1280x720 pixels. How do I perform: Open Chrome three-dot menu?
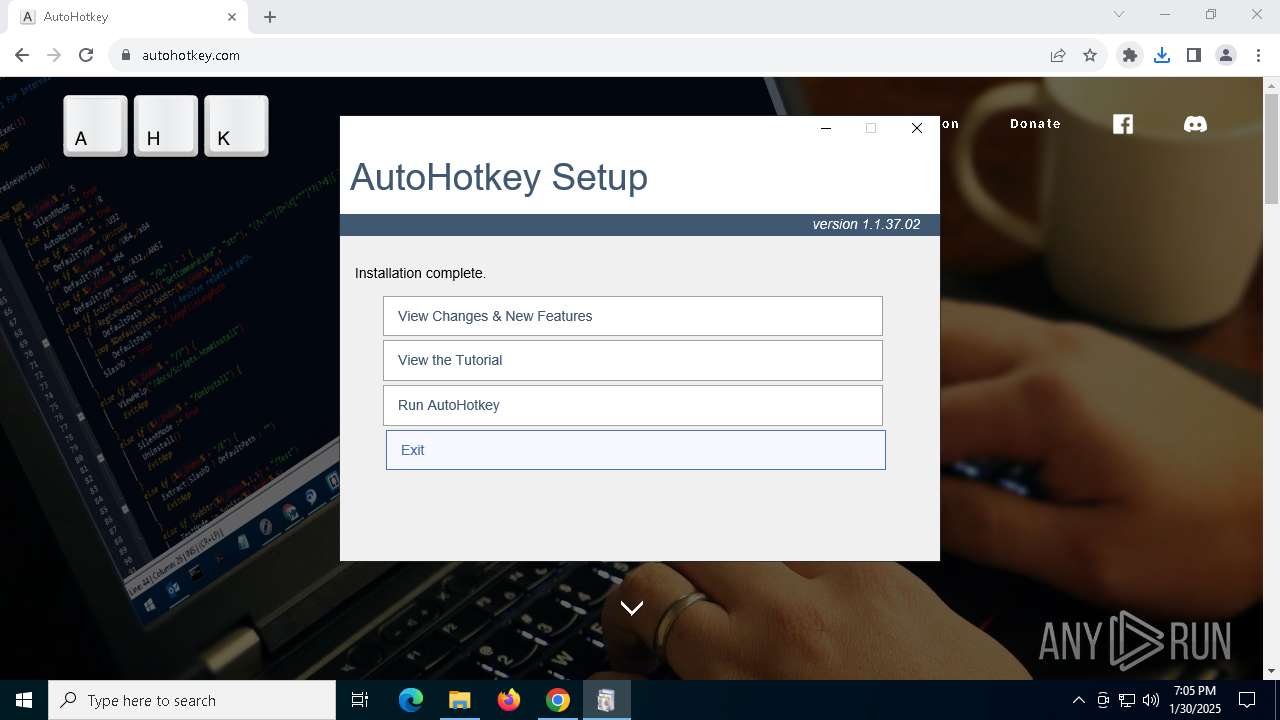click(x=1257, y=55)
